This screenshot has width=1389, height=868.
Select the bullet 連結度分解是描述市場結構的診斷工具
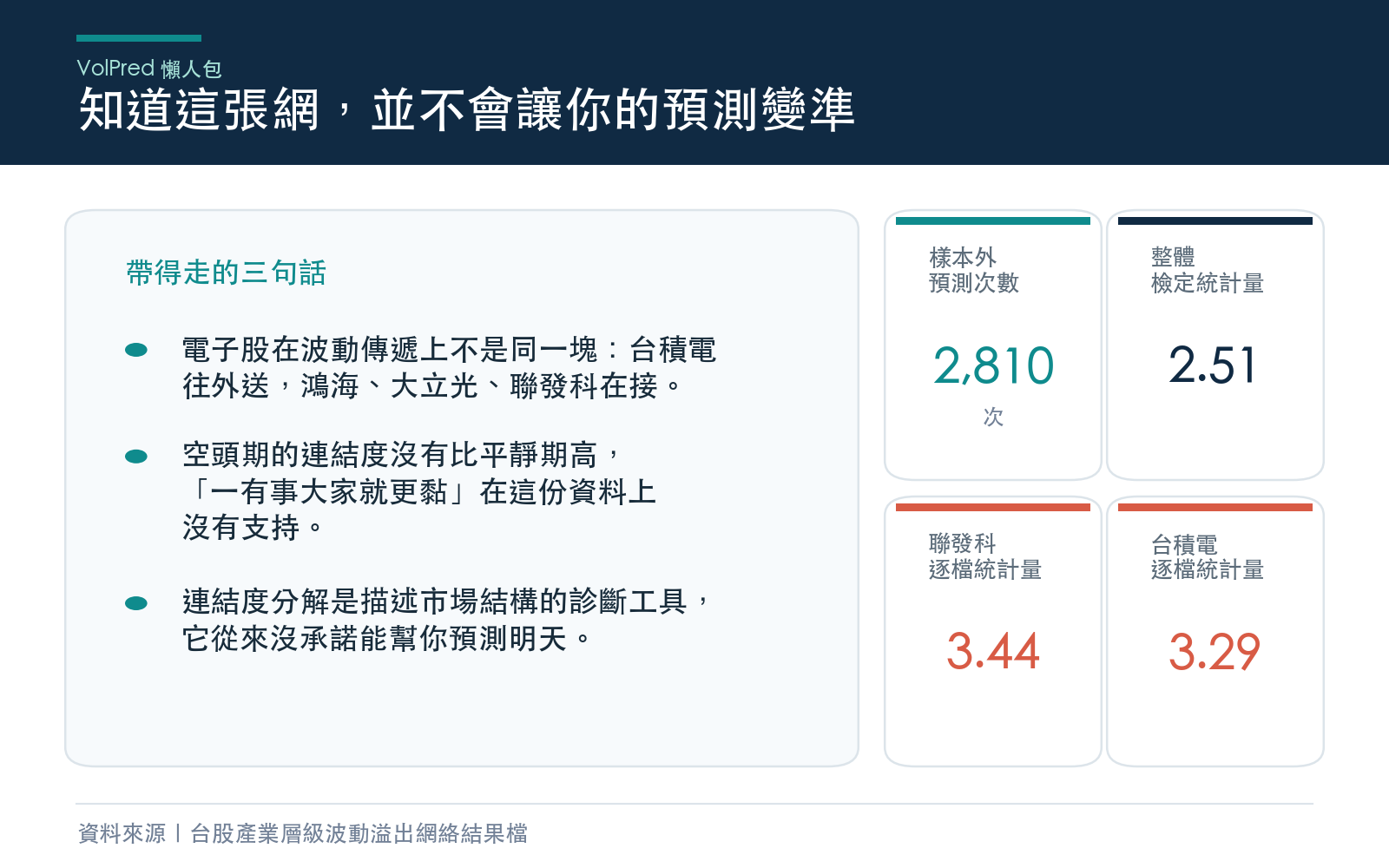pos(446,601)
